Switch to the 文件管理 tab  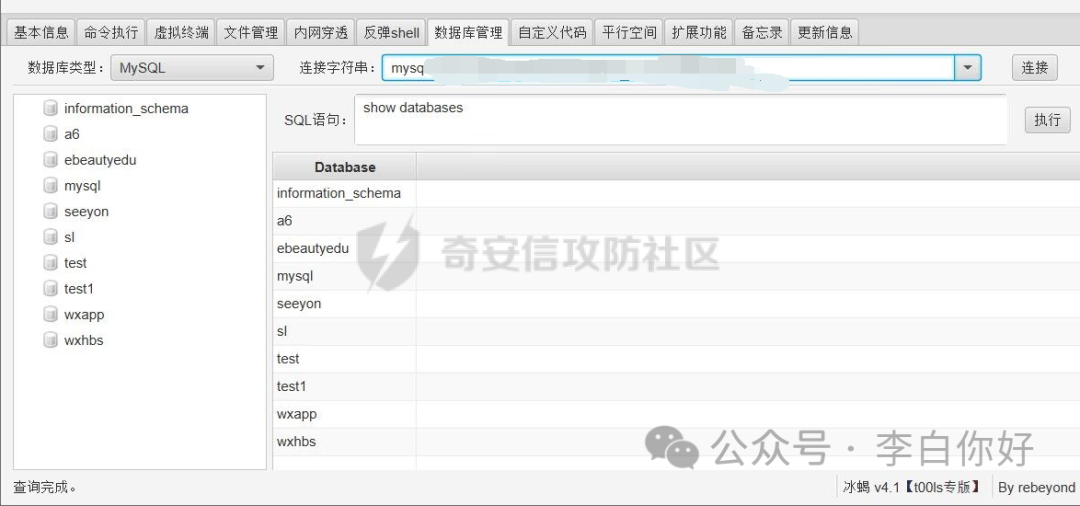tap(251, 32)
